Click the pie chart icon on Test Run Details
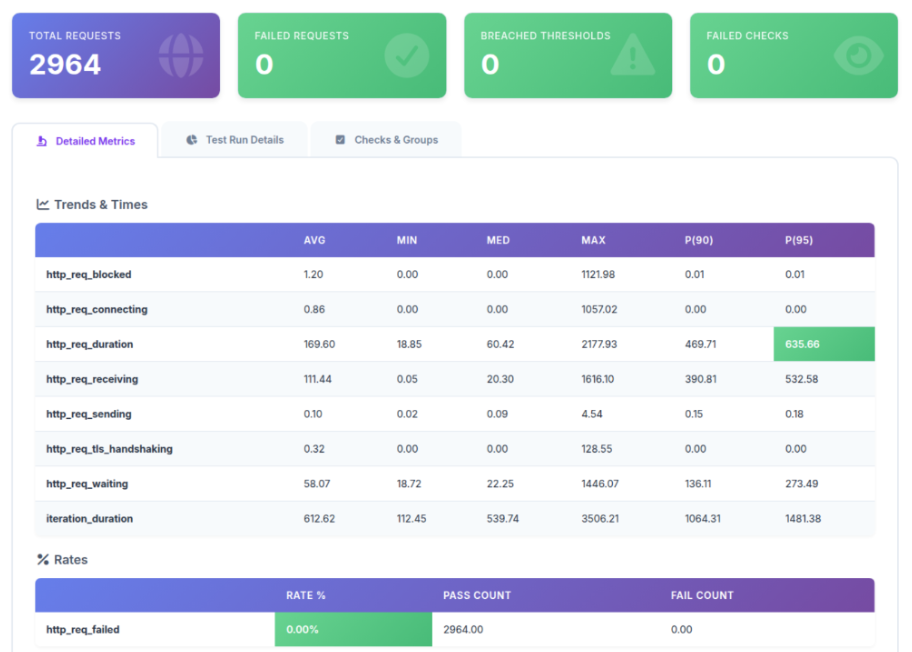The height and width of the screenshot is (652, 912). click(191, 140)
